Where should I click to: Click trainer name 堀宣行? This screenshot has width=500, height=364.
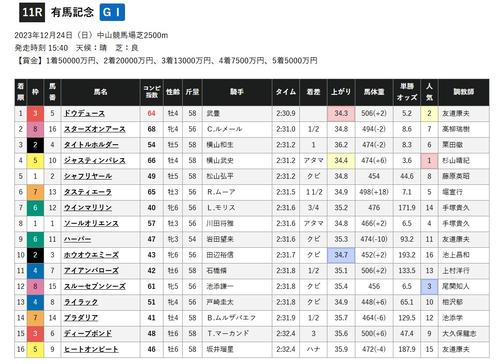click(x=452, y=192)
